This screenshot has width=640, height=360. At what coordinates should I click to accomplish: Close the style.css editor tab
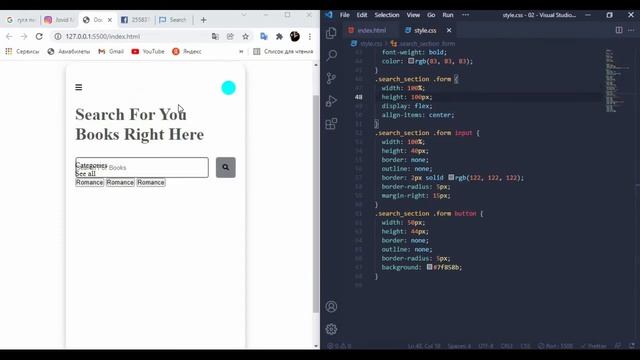[x=449, y=30]
